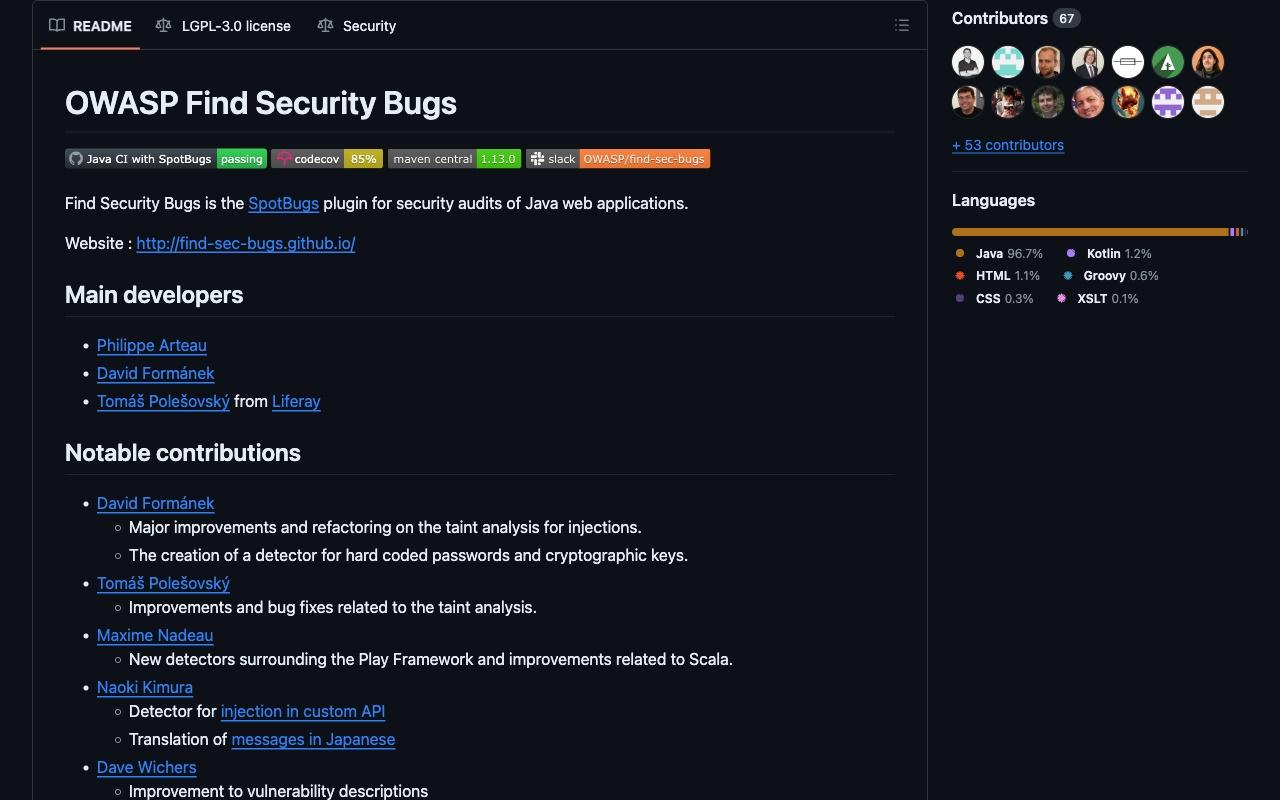Viewport: 1280px width, 800px height.
Task: Click the Kotlin language color dot
Action: pos(1071,254)
